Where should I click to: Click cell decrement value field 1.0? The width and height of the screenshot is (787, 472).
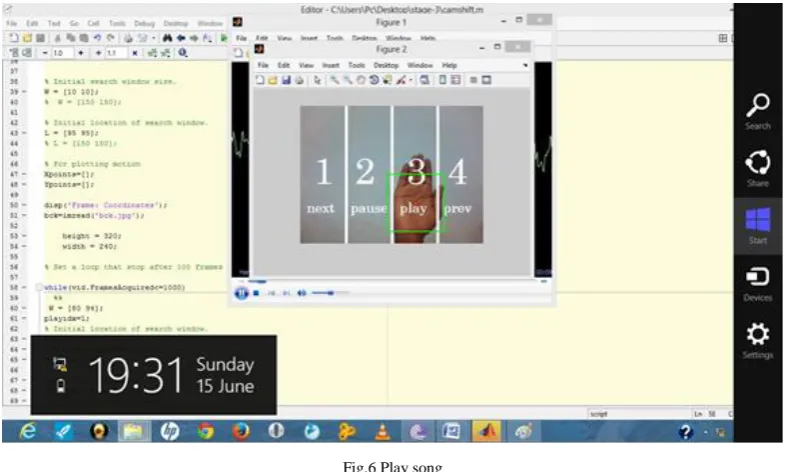pos(63,53)
